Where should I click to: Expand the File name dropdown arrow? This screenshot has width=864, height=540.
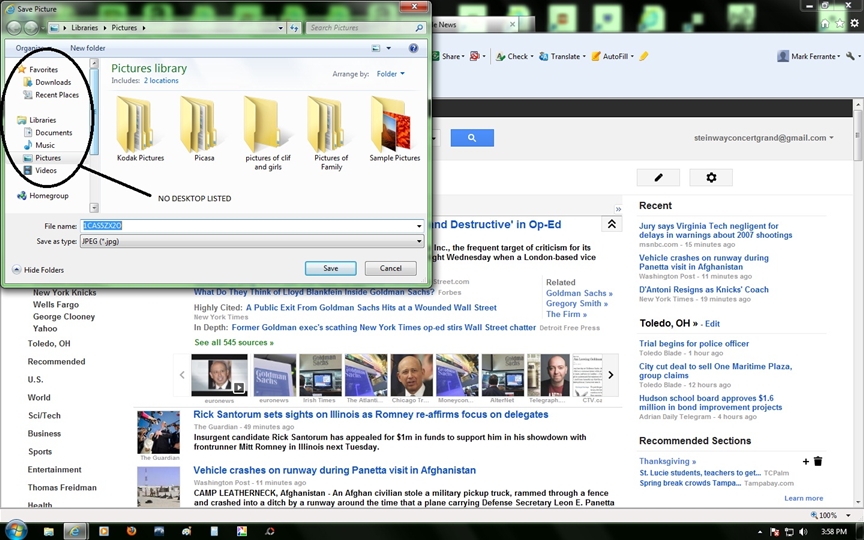419,226
